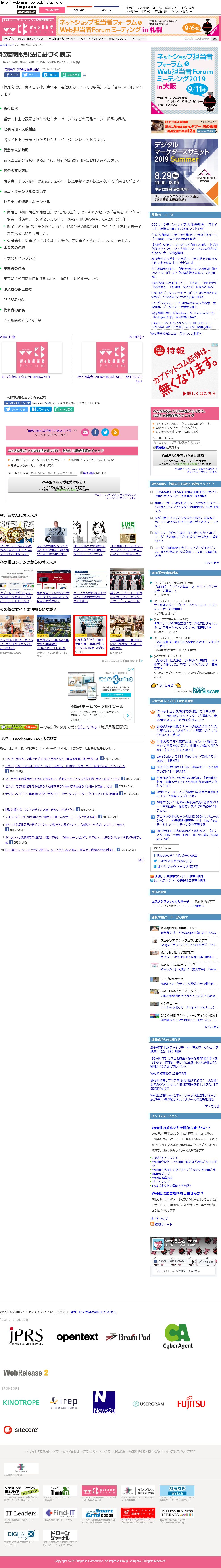Open next article Web担当者Forumの脆弱性修正 thumbnail

click(x=112, y=357)
